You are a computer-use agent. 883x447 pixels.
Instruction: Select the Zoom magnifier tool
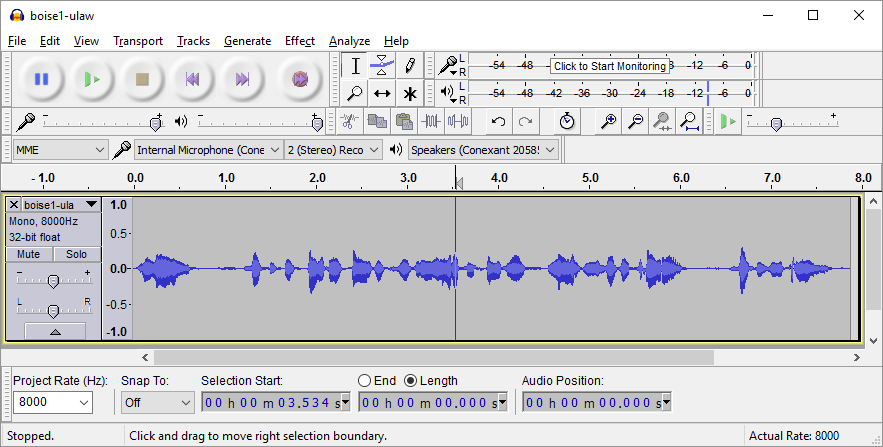355,93
